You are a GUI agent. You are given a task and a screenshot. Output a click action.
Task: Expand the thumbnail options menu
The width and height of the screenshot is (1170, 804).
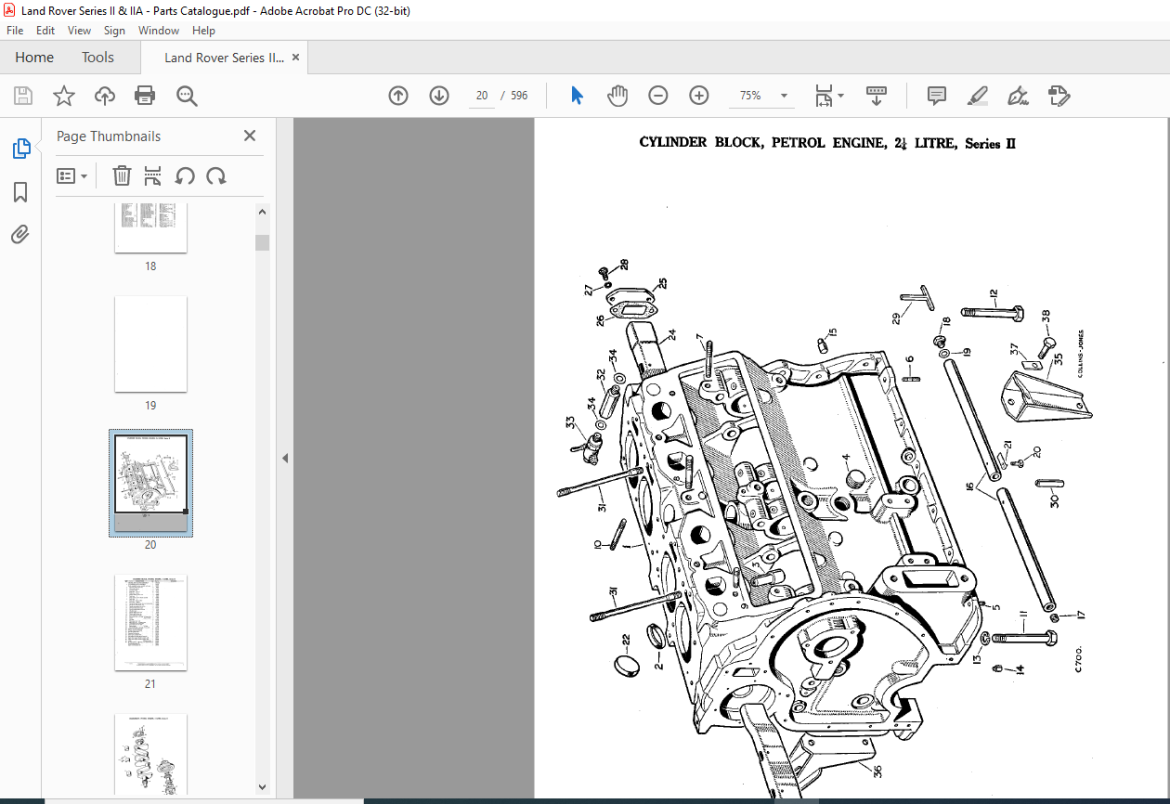[71, 176]
